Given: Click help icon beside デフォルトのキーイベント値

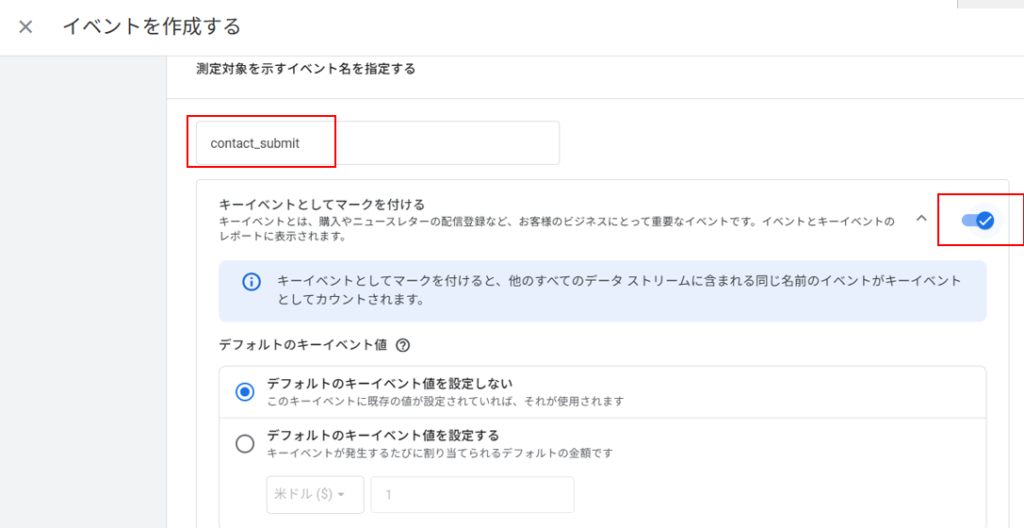Looking at the screenshot, I should (403, 345).
